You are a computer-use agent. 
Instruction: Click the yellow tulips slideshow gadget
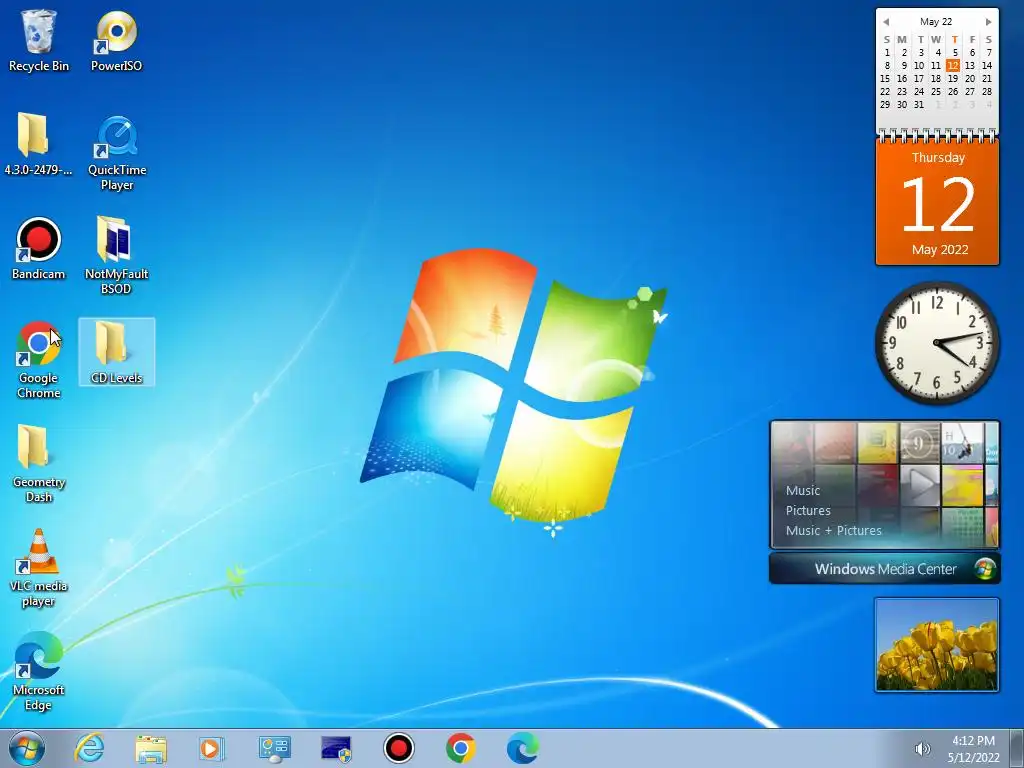pyautogui.click(x=937, y=645)
